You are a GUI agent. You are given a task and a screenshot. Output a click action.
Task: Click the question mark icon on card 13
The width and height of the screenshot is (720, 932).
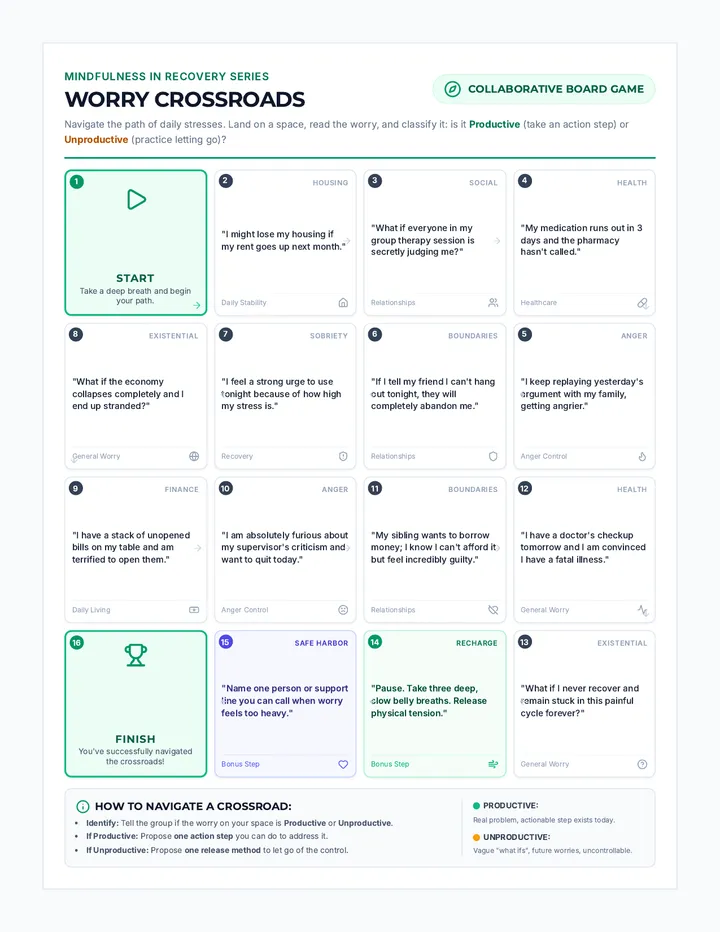642,764
